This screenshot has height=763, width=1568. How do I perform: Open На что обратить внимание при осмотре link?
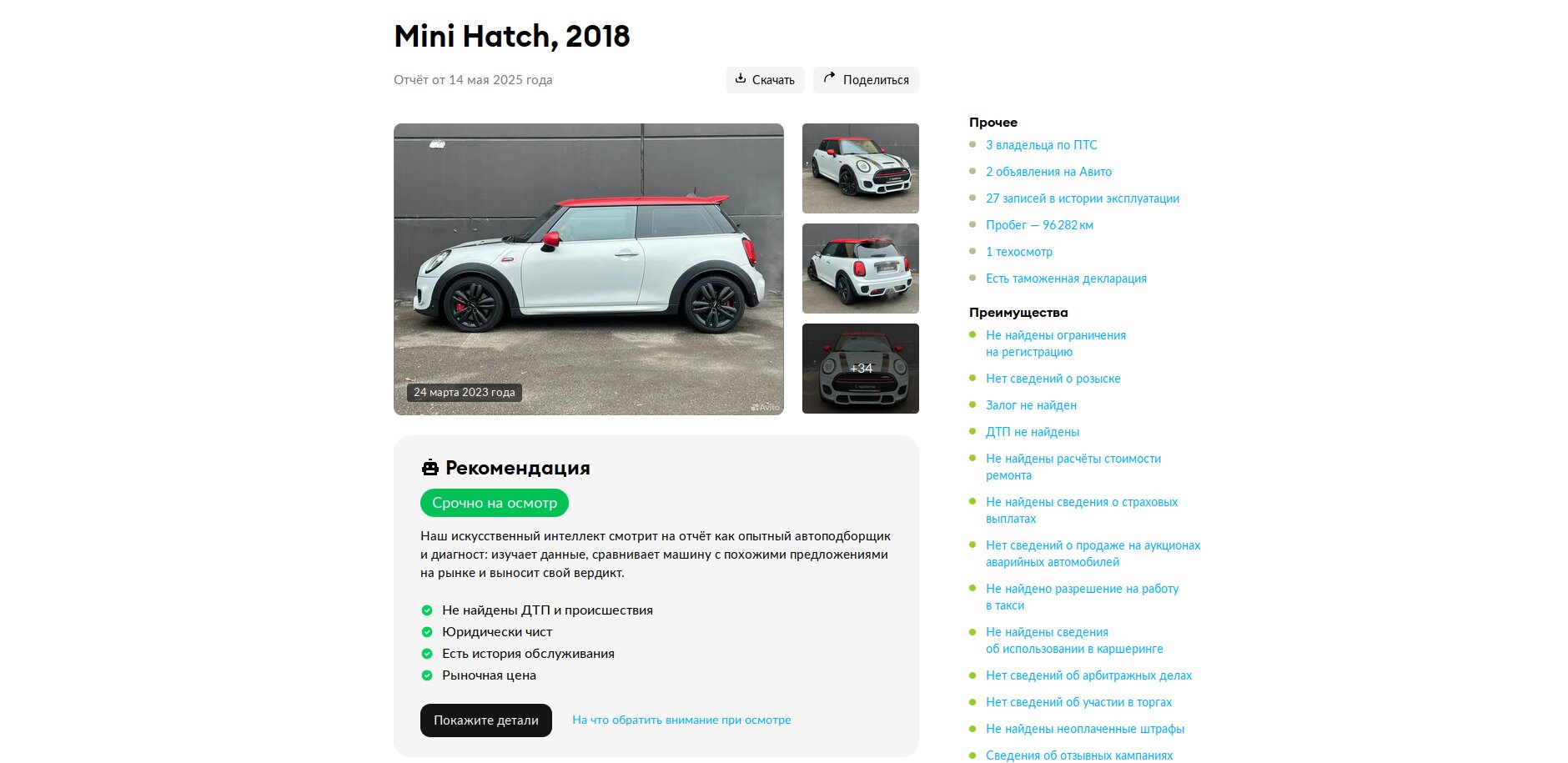(681, 720)
